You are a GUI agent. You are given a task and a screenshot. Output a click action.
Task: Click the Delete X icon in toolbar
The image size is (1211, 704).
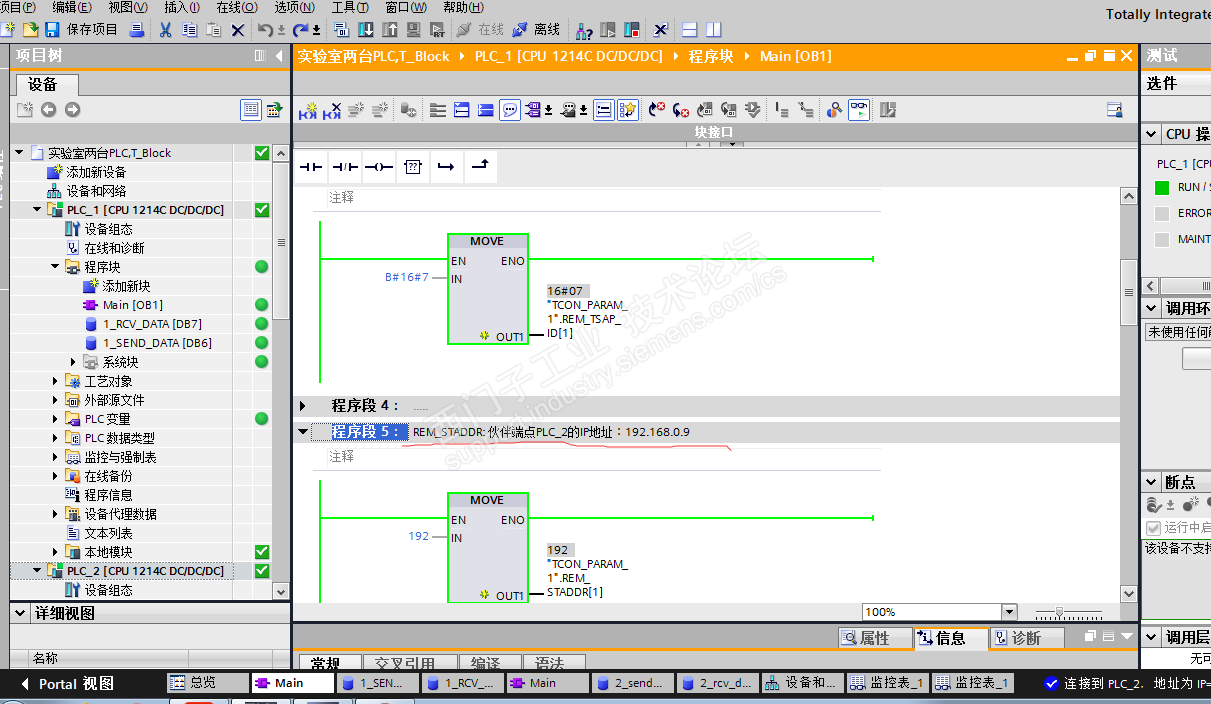tap(237, 30)
